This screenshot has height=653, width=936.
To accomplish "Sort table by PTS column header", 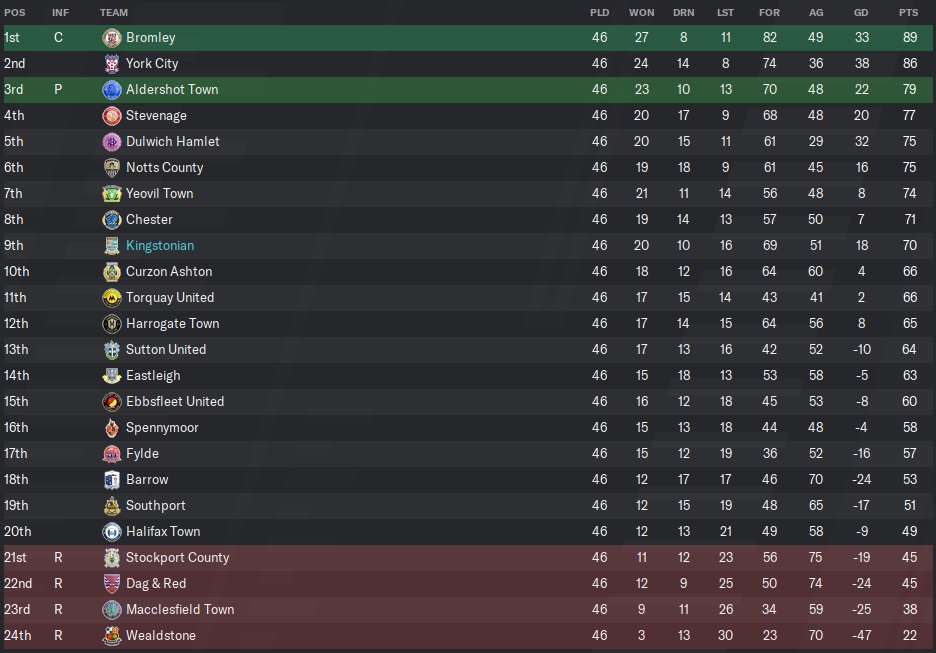I will click(908, 12).
